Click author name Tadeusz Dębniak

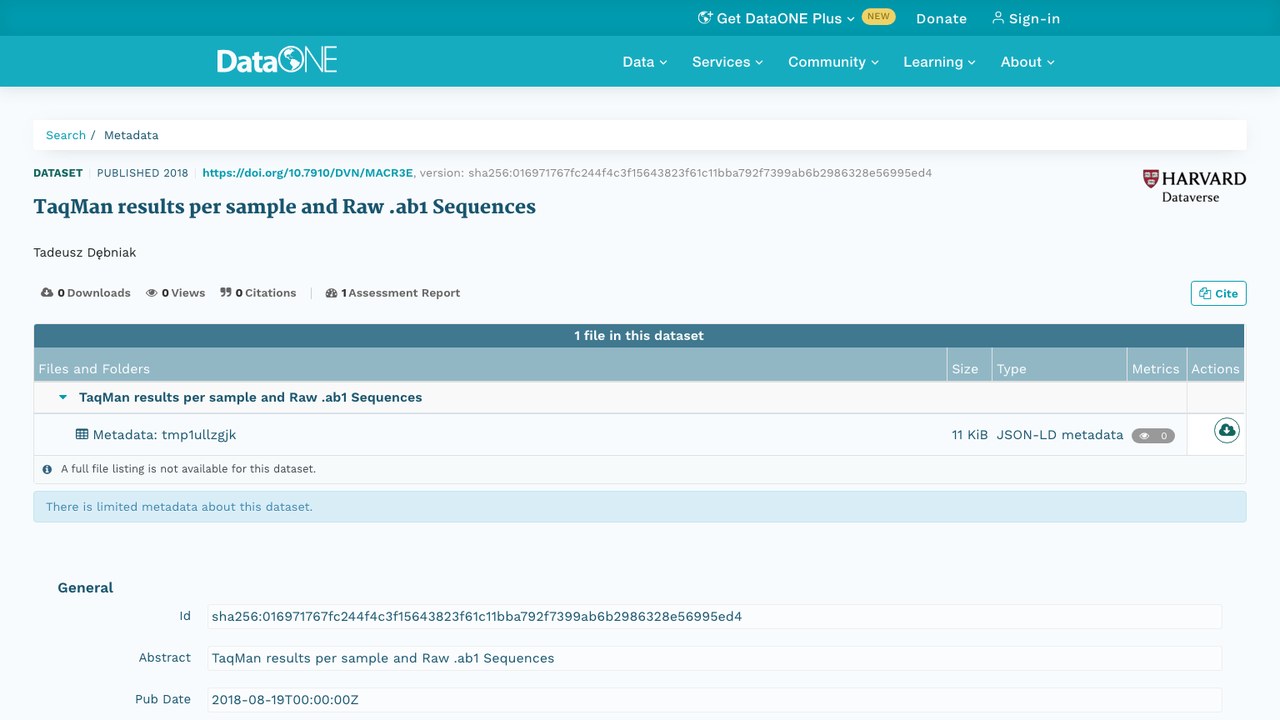point(85,252)
